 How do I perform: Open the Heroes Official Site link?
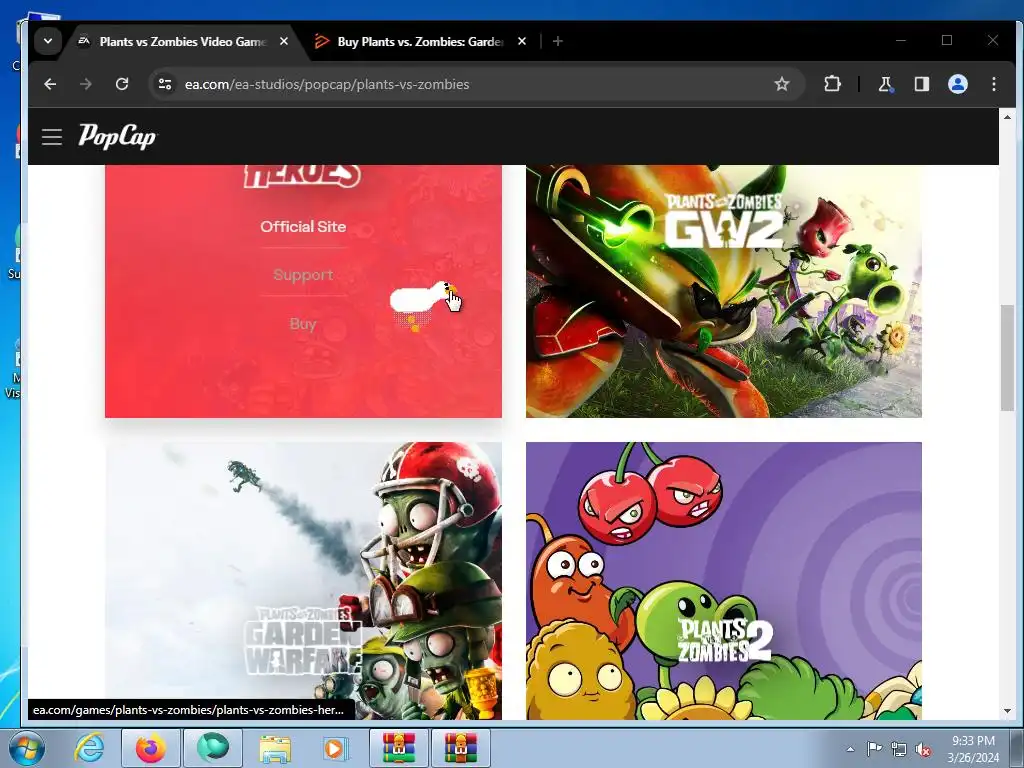coord(303,227)
